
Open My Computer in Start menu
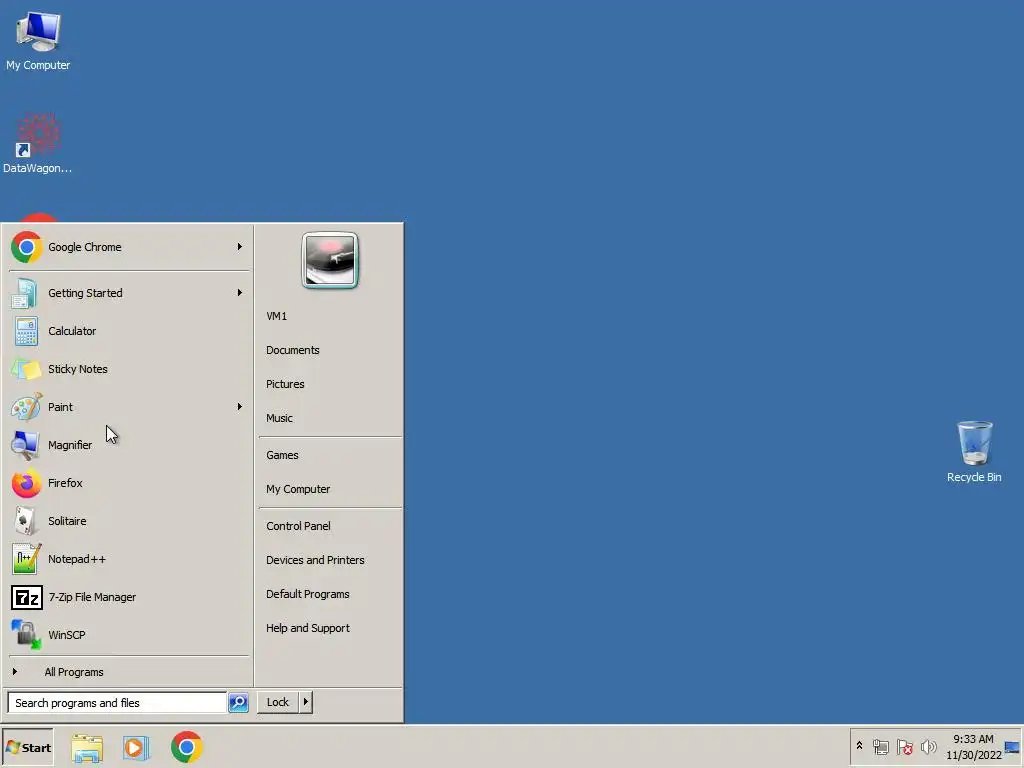pos(298,489)
